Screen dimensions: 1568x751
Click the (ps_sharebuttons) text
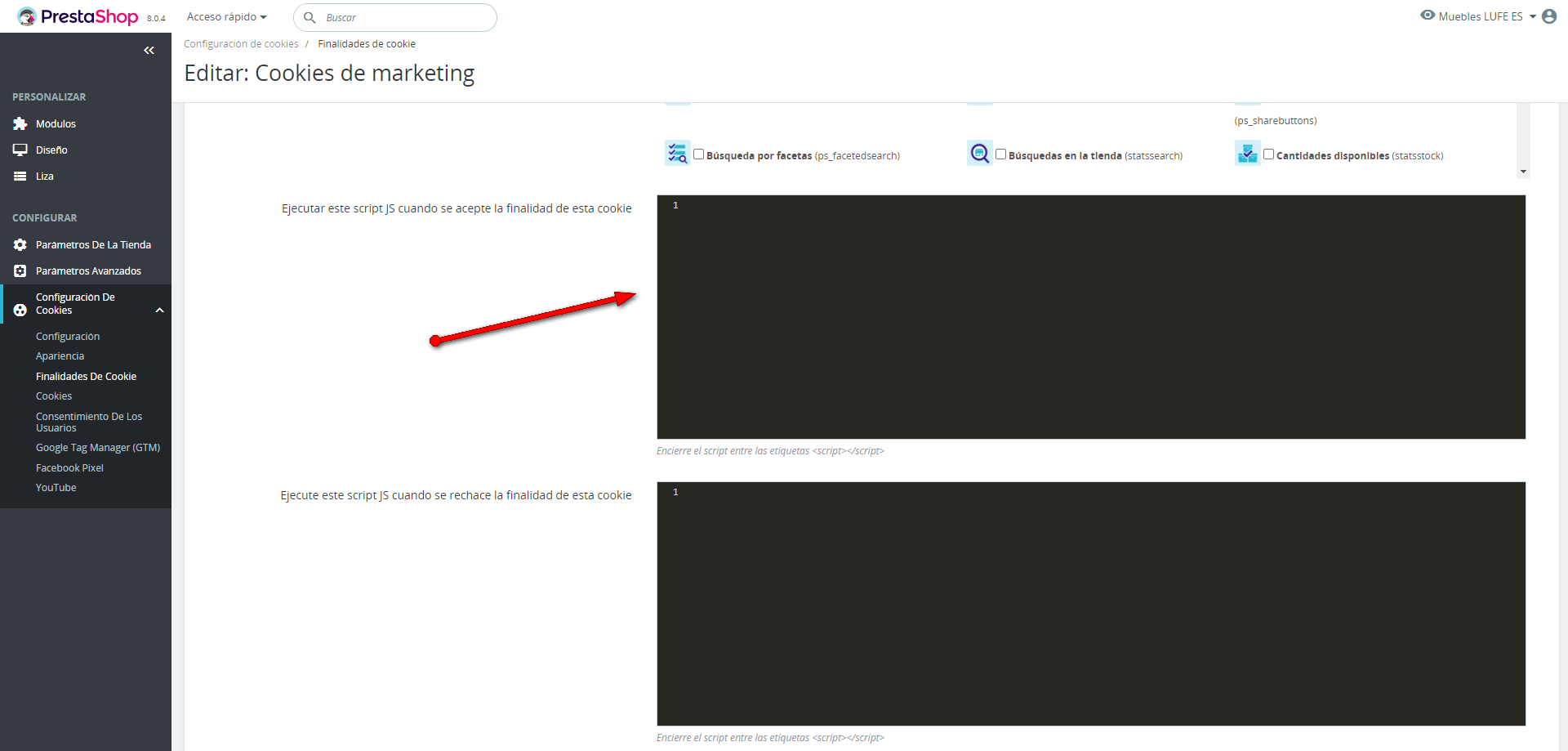coord(1276,121)
